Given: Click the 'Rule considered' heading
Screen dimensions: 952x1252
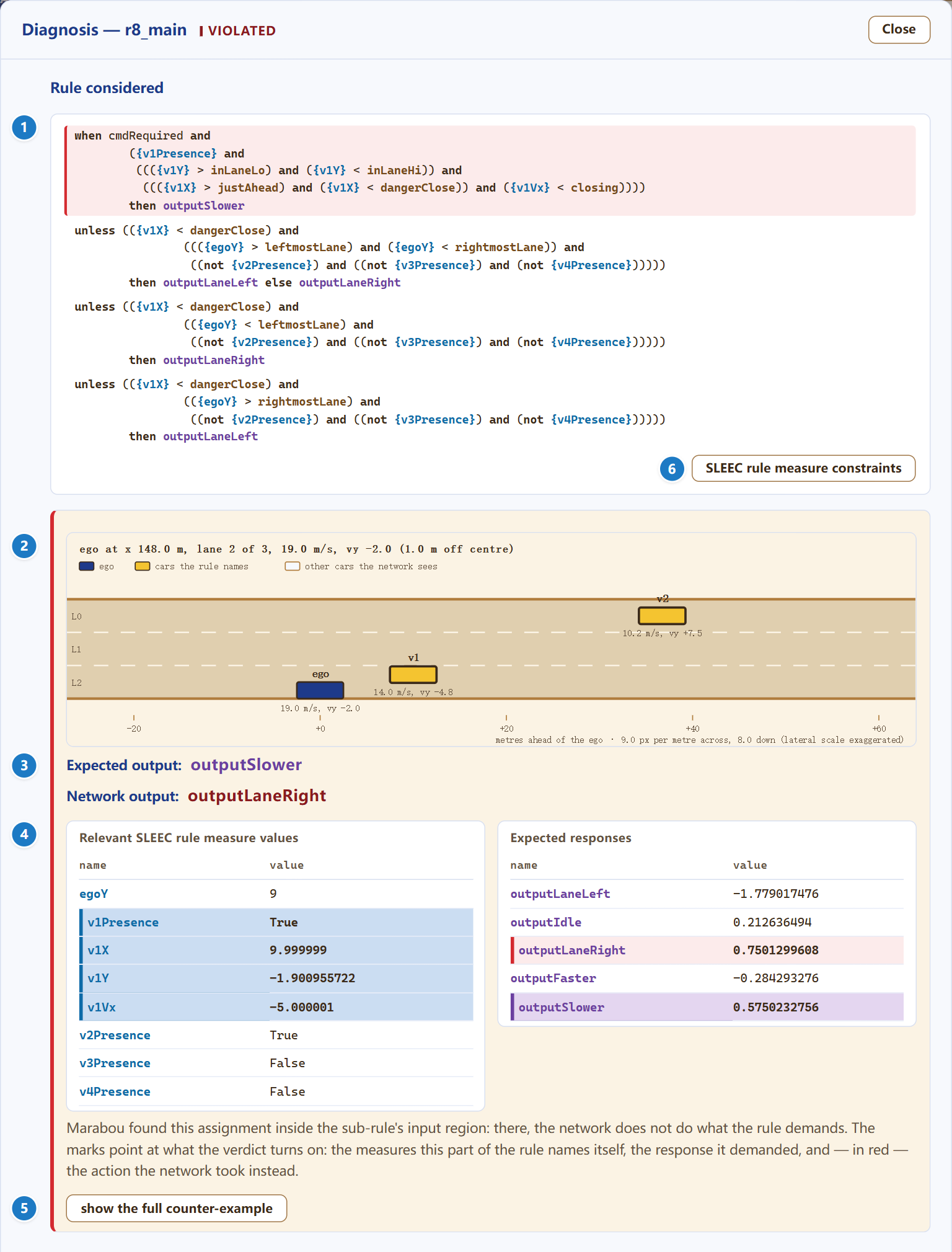Looking at the screenshot, I should click(107, 88).
